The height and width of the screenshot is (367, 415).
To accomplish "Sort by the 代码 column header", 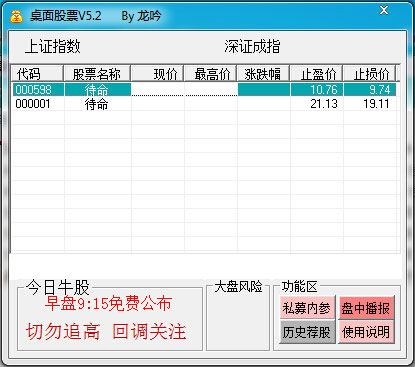I will (x=37, y=74).
